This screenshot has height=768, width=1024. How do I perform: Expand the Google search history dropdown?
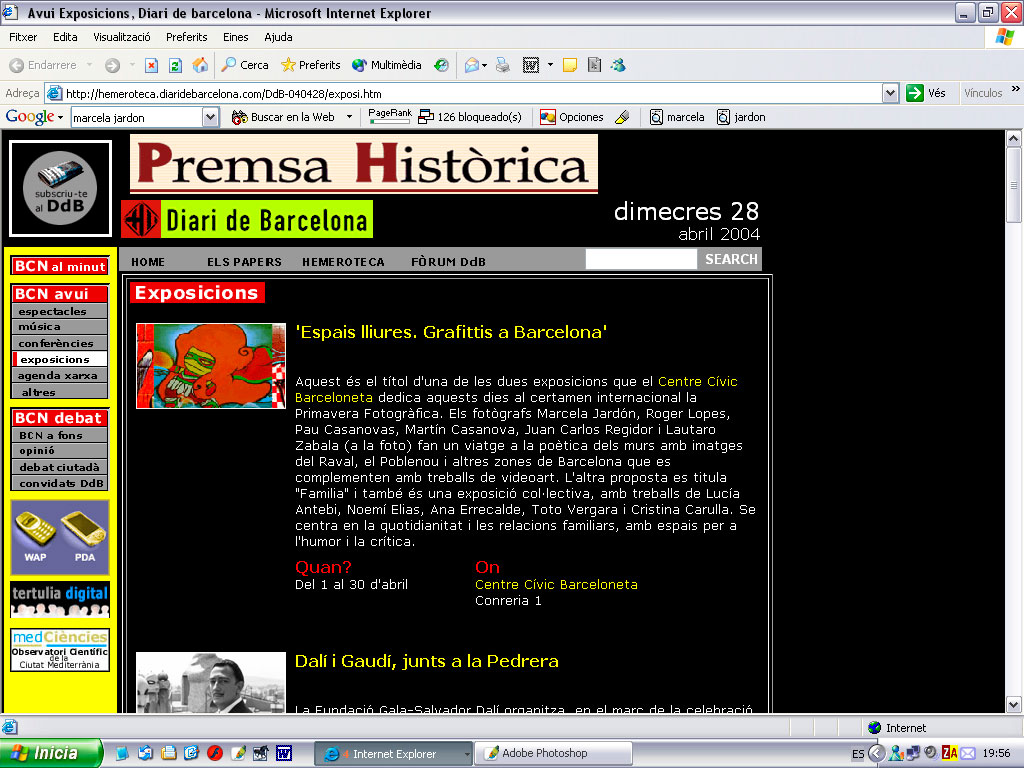pos(210,118)
